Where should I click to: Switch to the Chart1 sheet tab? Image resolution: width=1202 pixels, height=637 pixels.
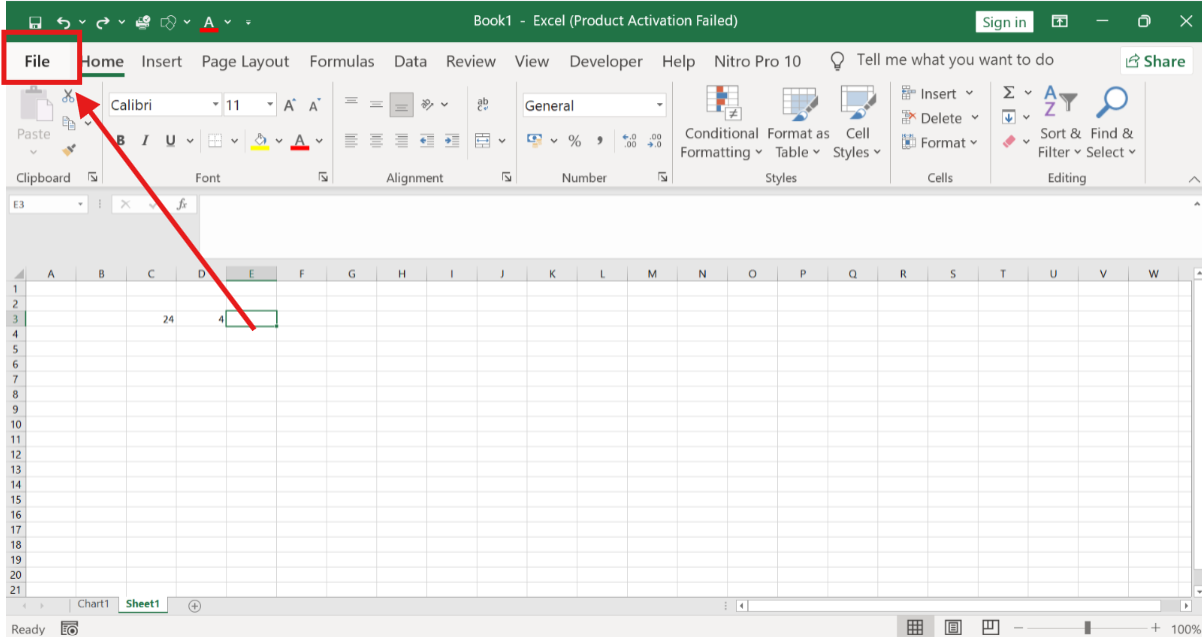[93, 604]
